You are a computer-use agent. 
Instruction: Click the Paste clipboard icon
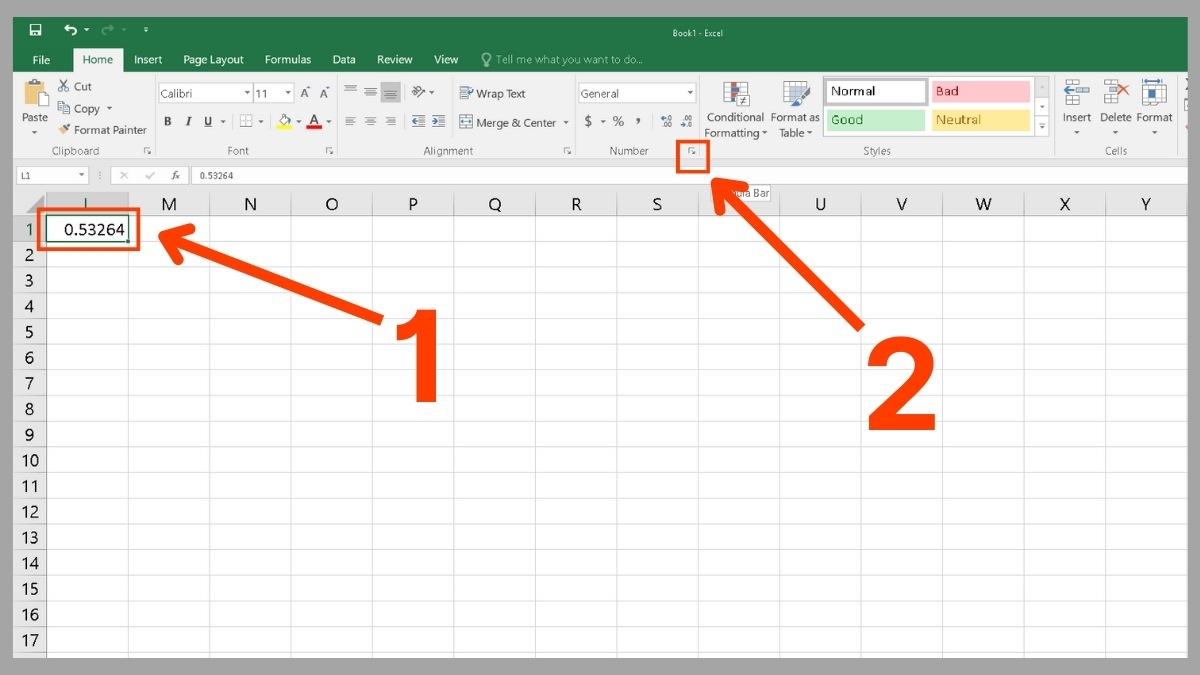(x=36, y=93)
